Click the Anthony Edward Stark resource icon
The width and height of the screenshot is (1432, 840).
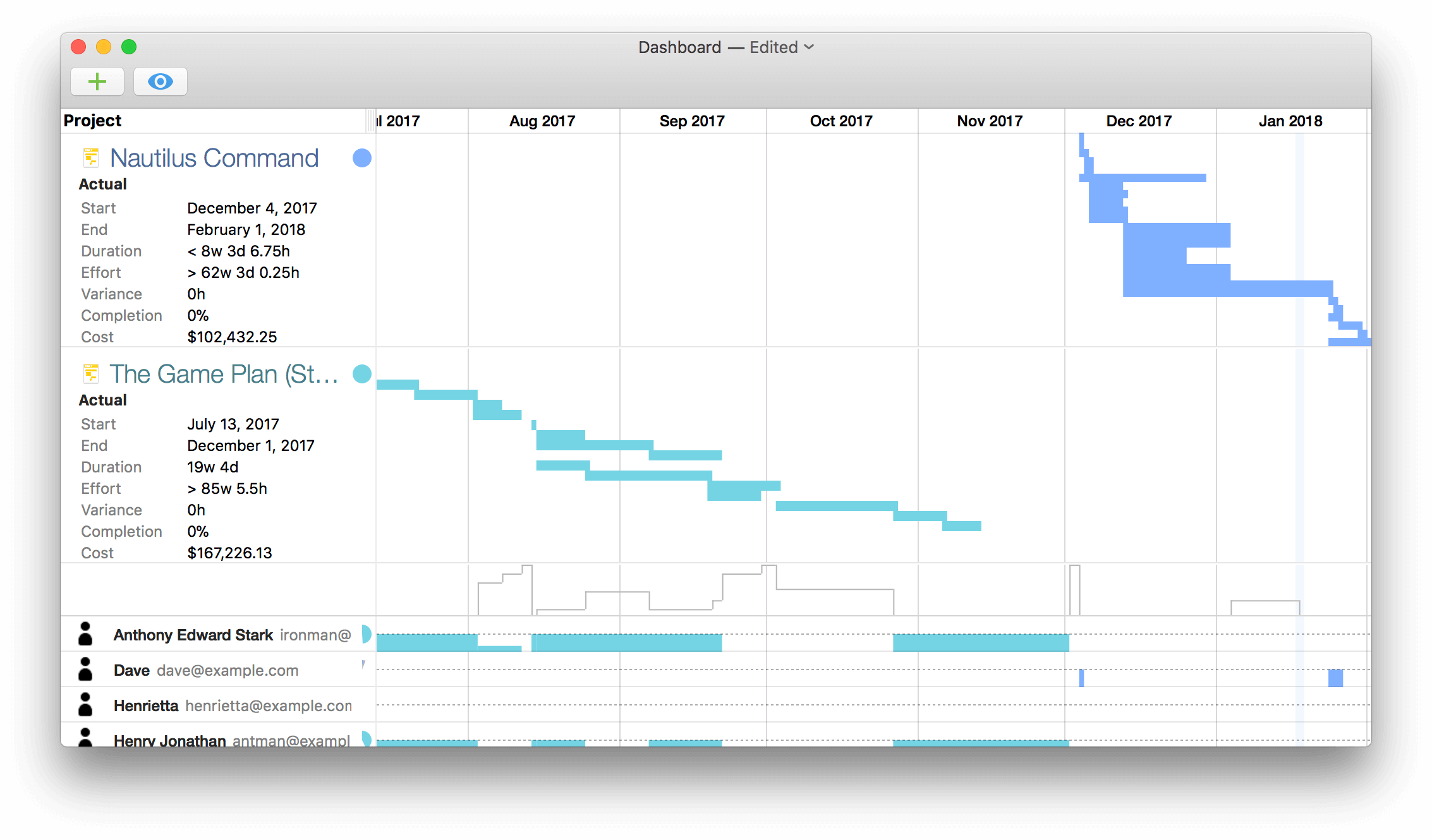pos(85,634)
